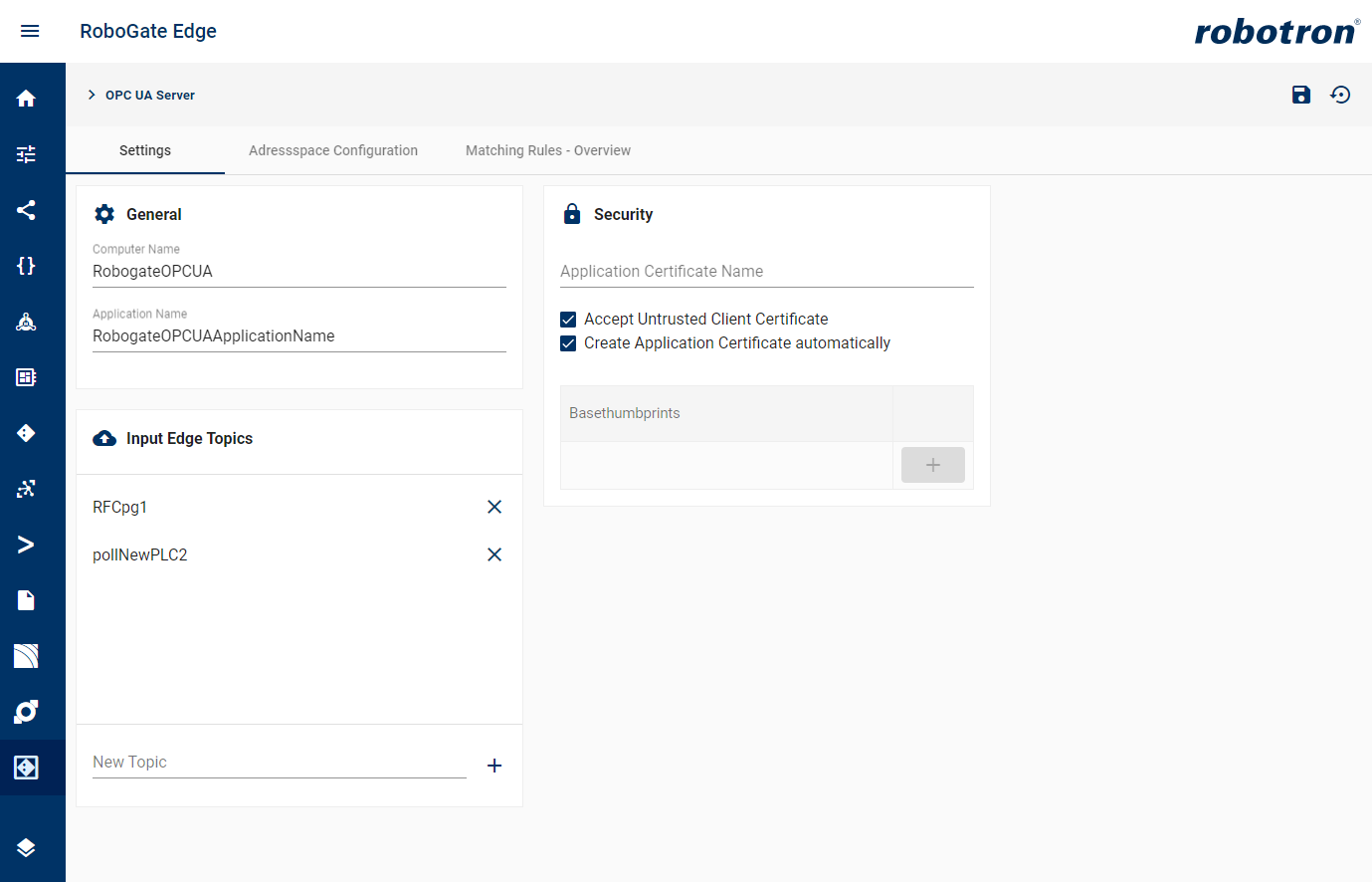This screenshot has width=1372, height=882.
Task: Toggle Create Application Certificate automatically checkbox
Action: point(568,343)
